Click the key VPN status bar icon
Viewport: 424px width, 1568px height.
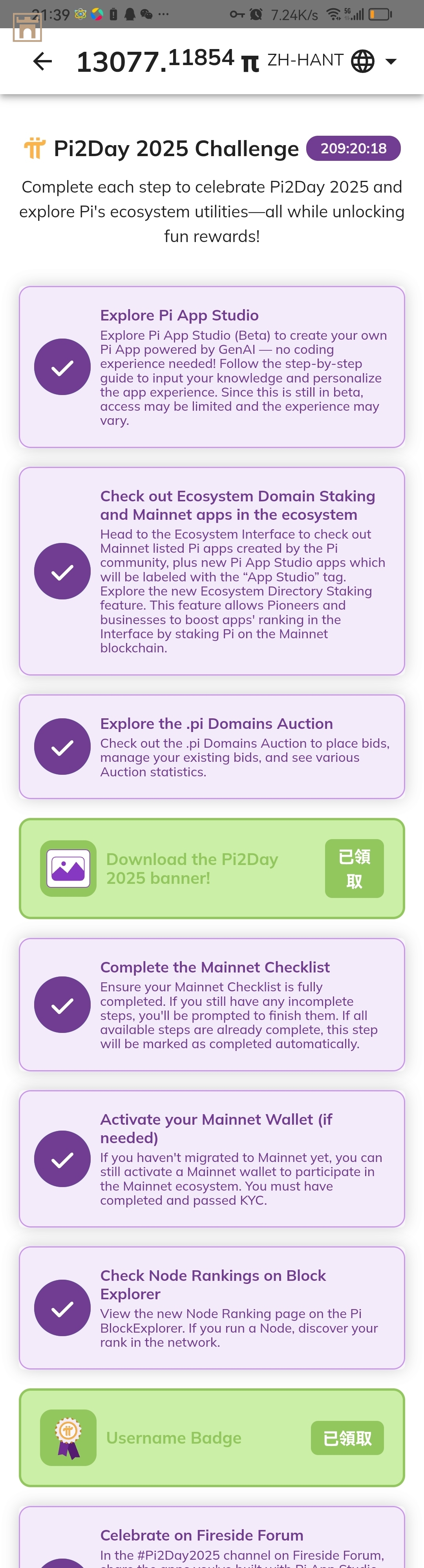[237, 14]
